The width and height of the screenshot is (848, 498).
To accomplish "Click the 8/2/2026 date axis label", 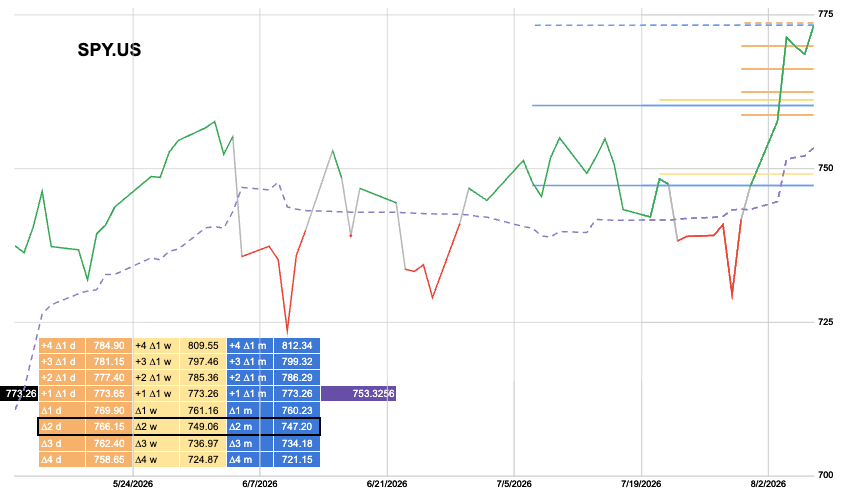I will (x=768, y=484).
